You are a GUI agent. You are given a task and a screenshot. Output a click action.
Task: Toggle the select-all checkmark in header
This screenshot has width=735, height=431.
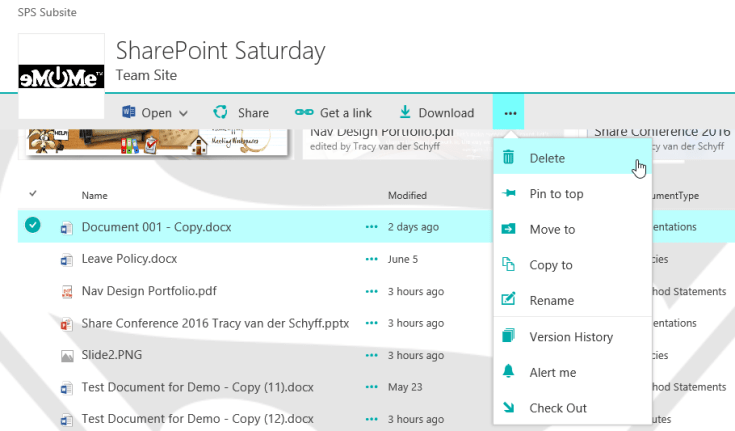pyautogui.click(x=33, y=193)
